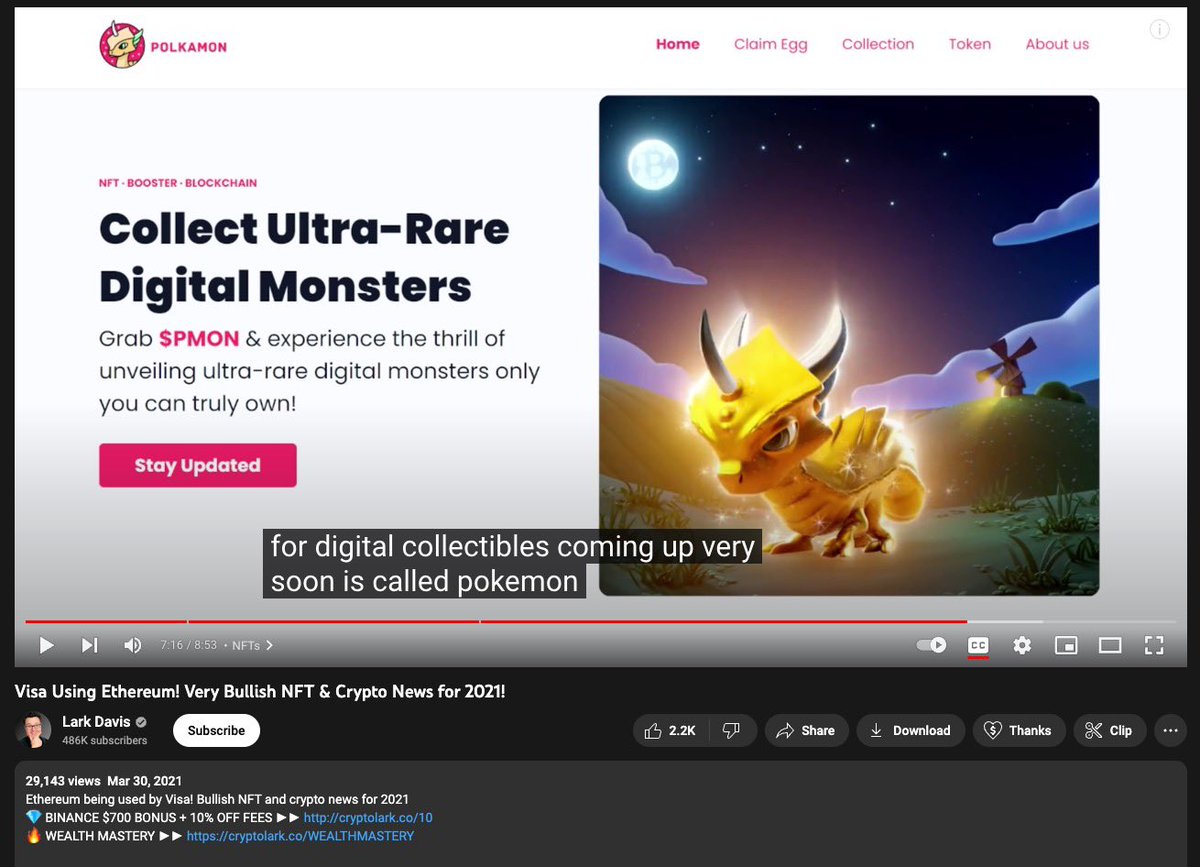Viewport: 1200px width, 867px height.
Task: Open the WEALTHMASTERY link
Action: click(x=300, y=836)
